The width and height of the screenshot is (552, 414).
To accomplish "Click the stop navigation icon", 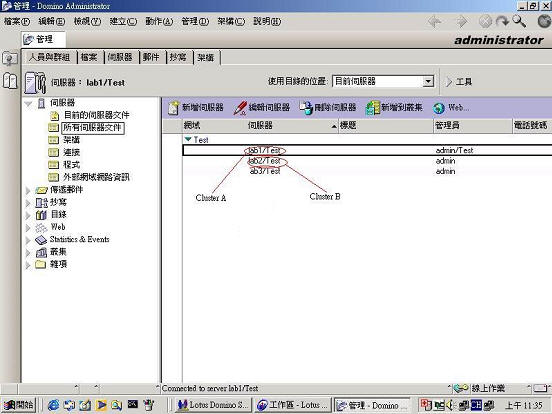I will click(x=485, y=22).
